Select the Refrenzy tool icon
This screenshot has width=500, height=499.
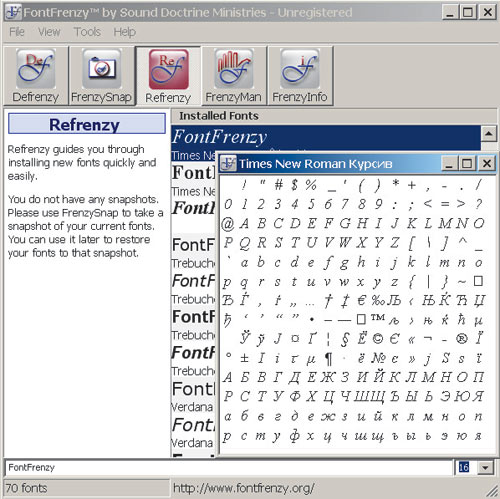[x=168, y=76]
